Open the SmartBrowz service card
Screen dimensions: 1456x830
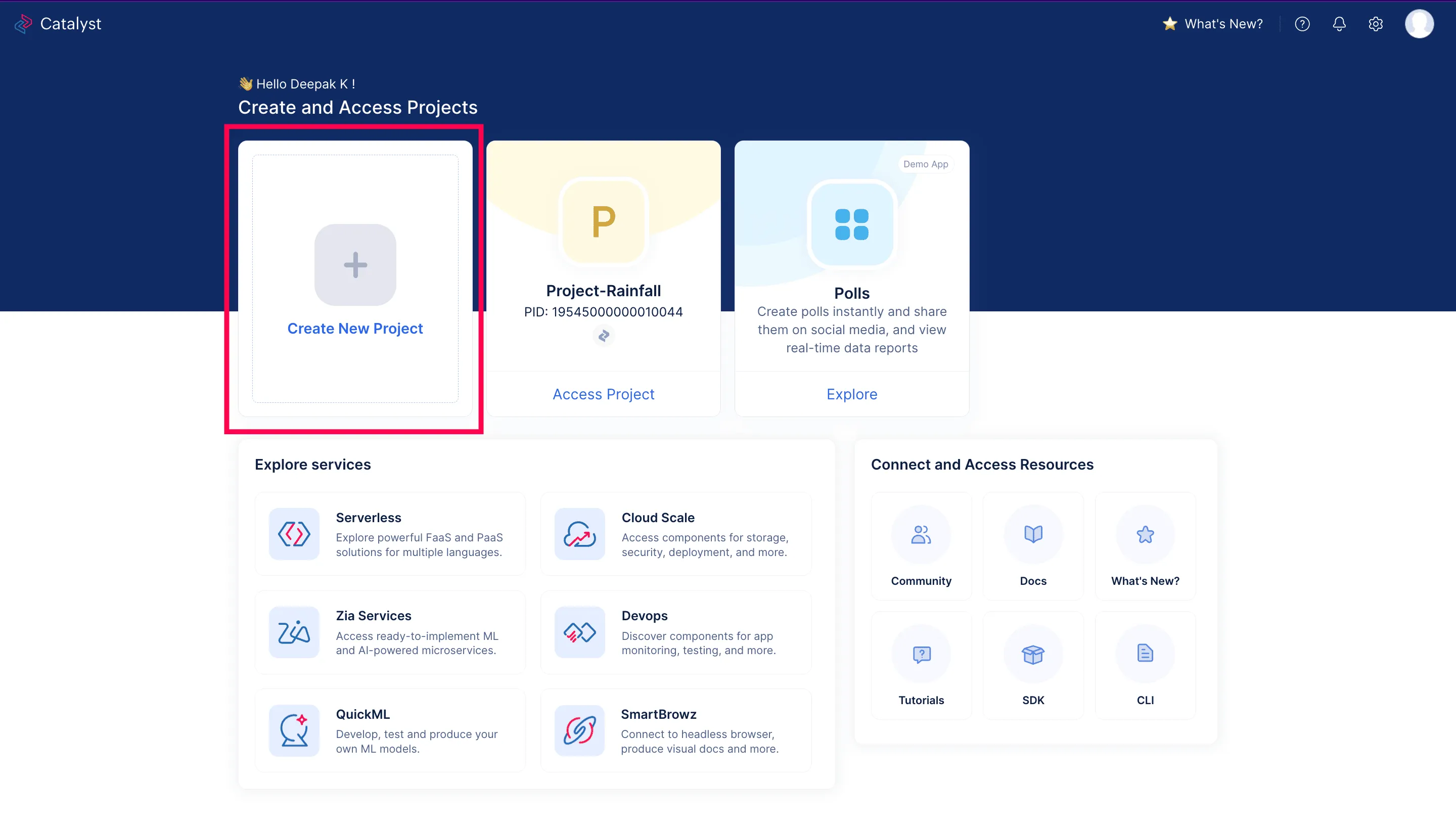pyautogui.click(x=675, y=730)
